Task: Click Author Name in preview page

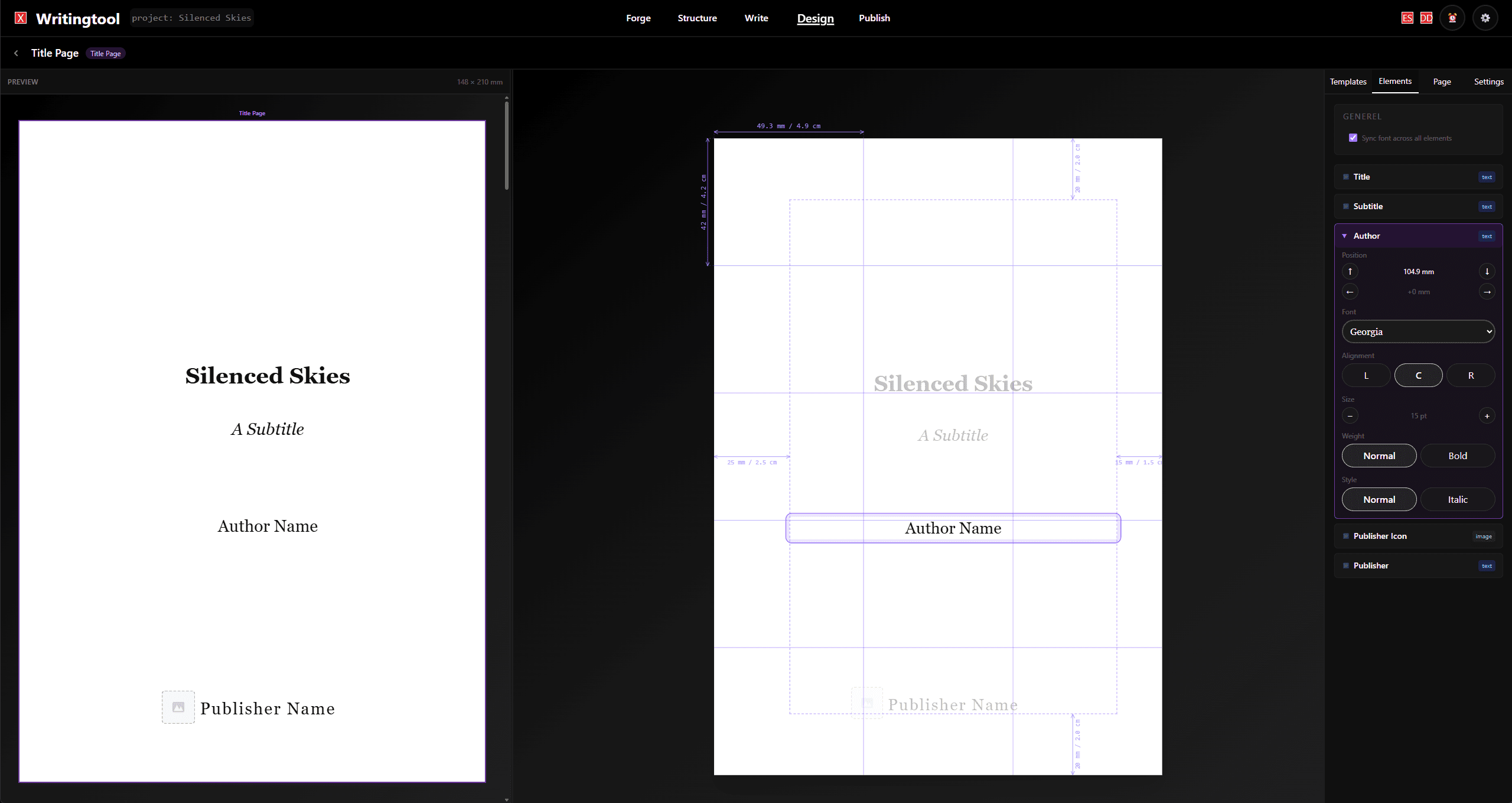Action: (x=268, y=526)
